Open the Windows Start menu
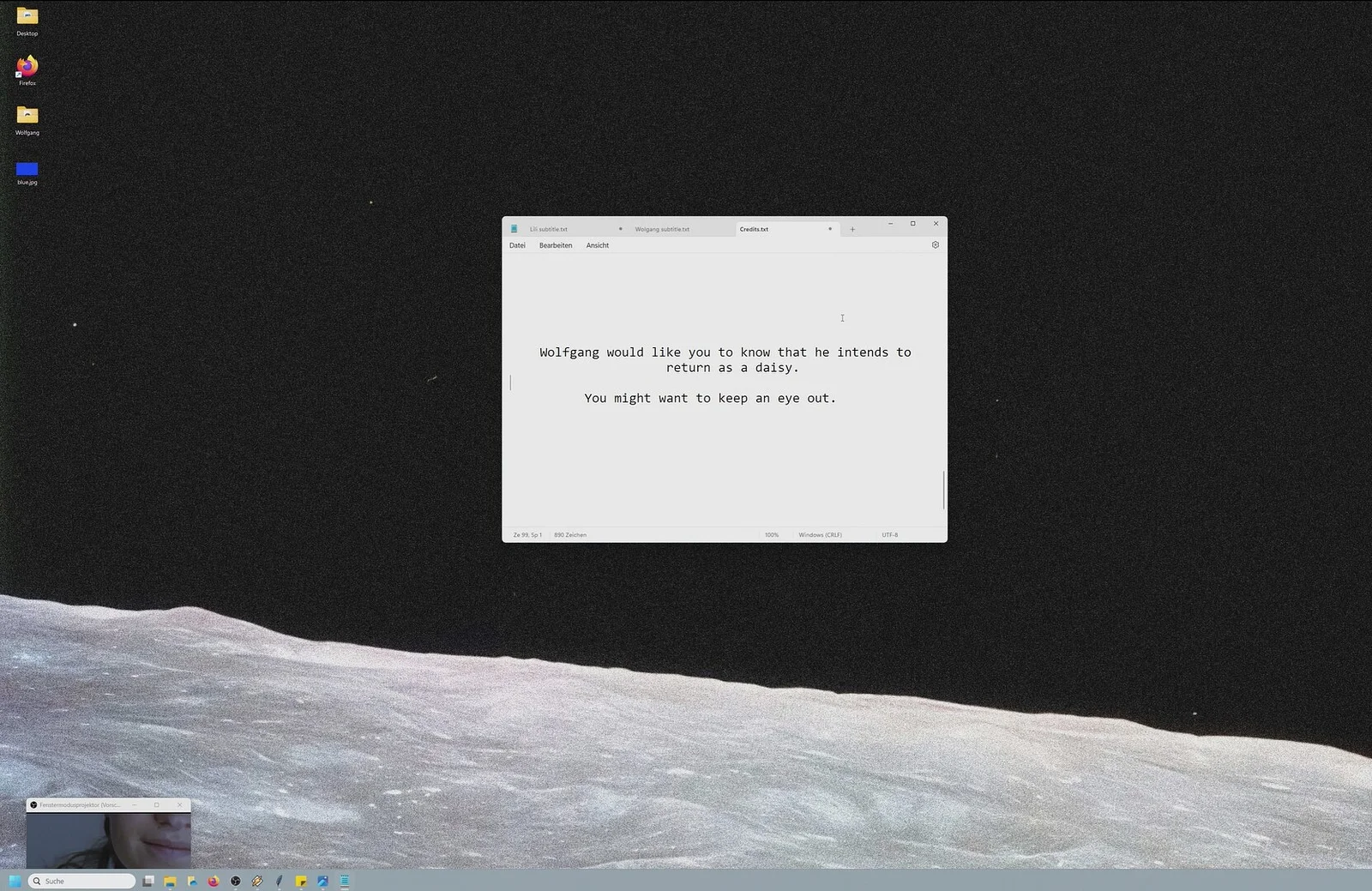This screenshot has width=1372, height=891. click(x=15, y=881)
